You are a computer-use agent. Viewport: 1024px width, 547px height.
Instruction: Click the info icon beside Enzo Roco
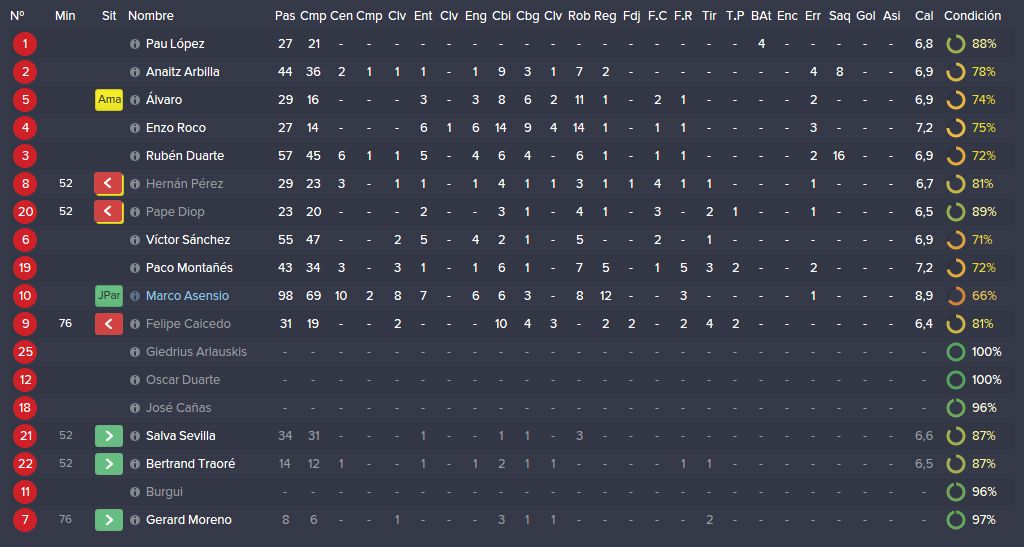135,128
